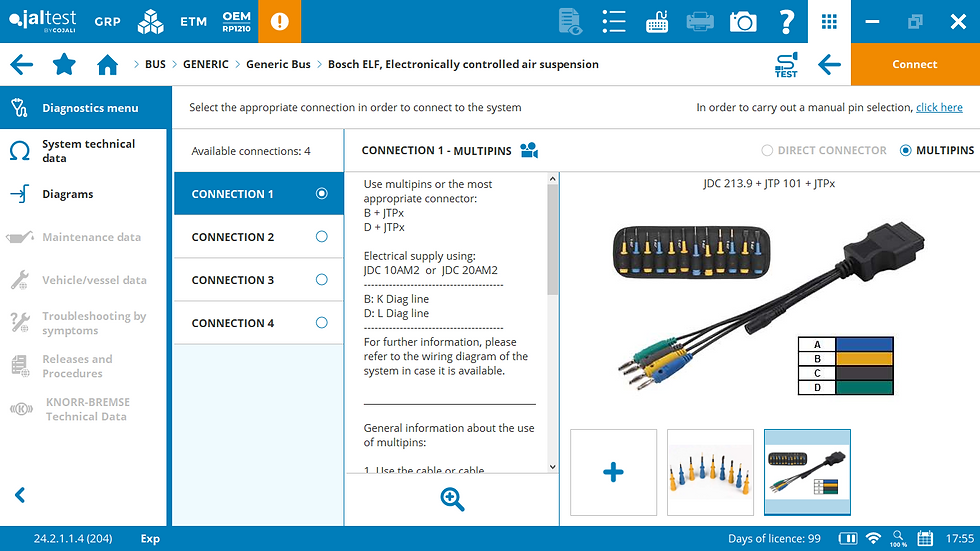Click the Jaltest logo in top bar
The image size is (980, 551).
click(x=42, y=21)
